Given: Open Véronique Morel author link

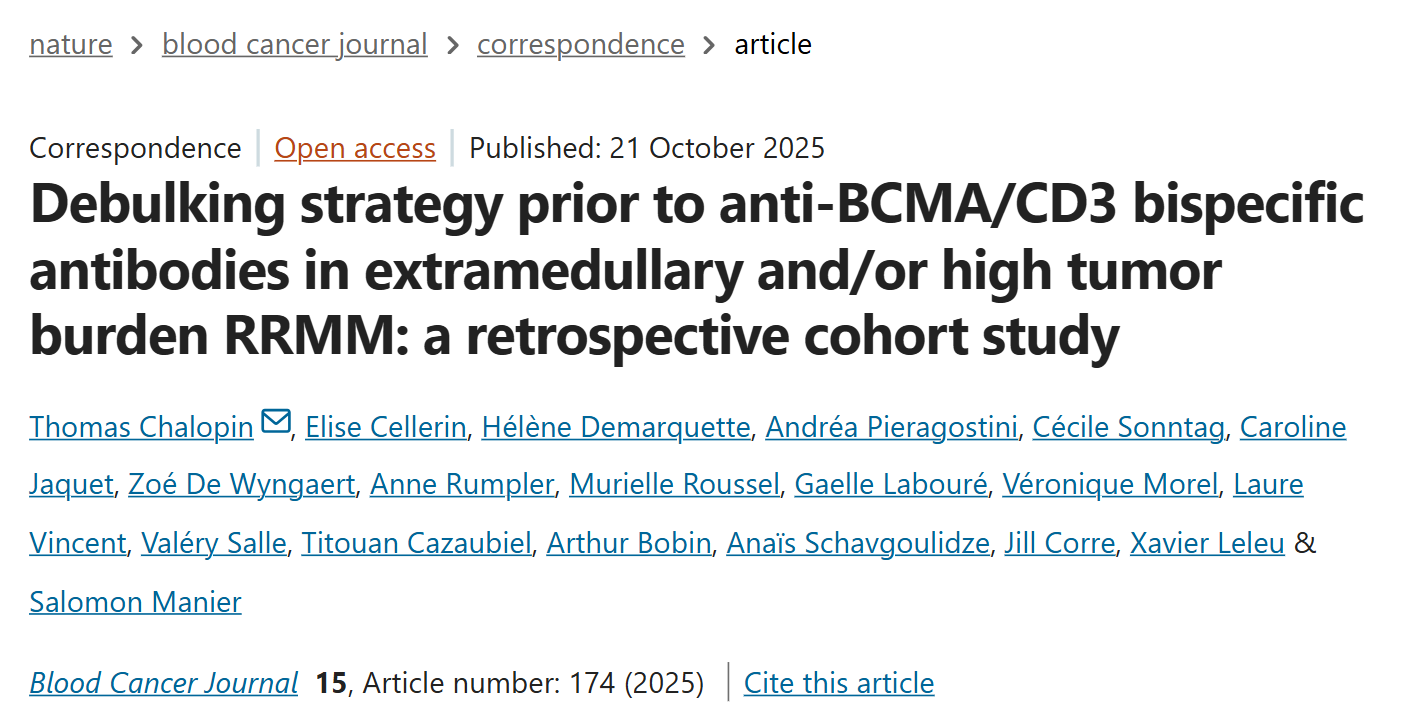Looking at the screenshot, I should (x=1110, y=485).
